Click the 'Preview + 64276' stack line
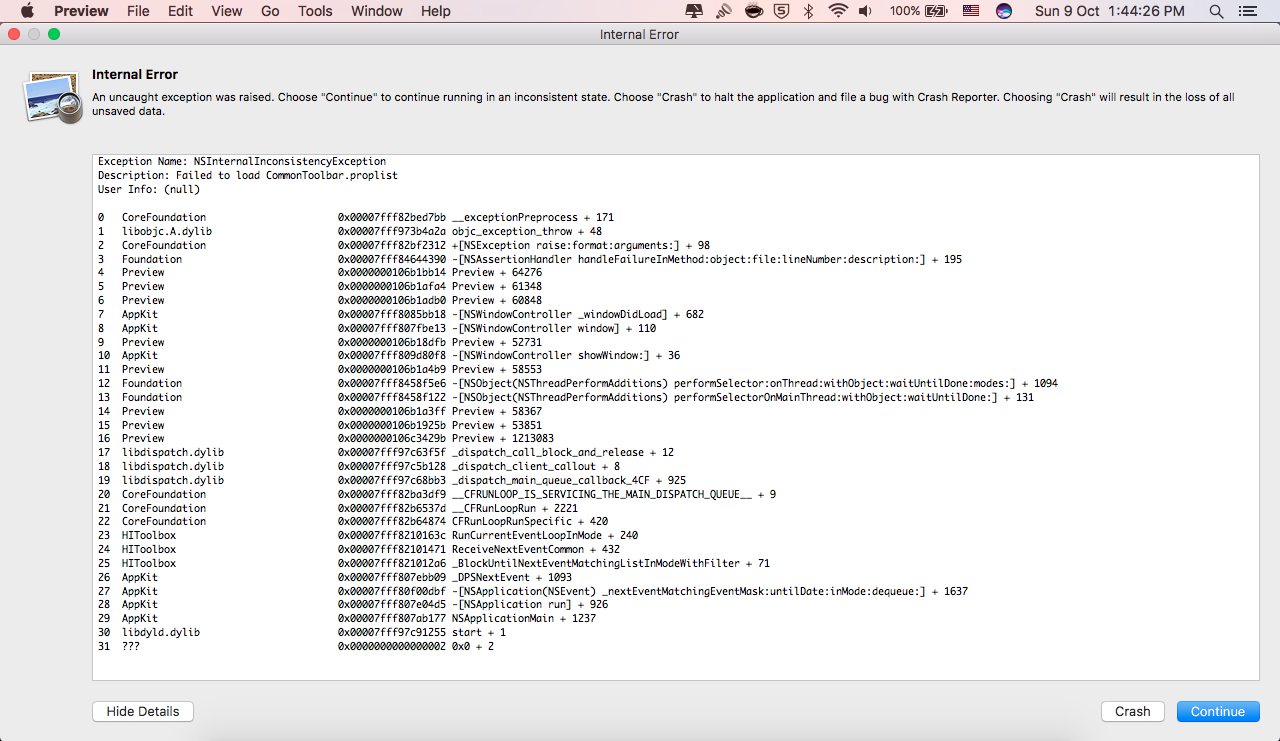Viewport: 1280px width, 741px height. (x=320, y=272)
